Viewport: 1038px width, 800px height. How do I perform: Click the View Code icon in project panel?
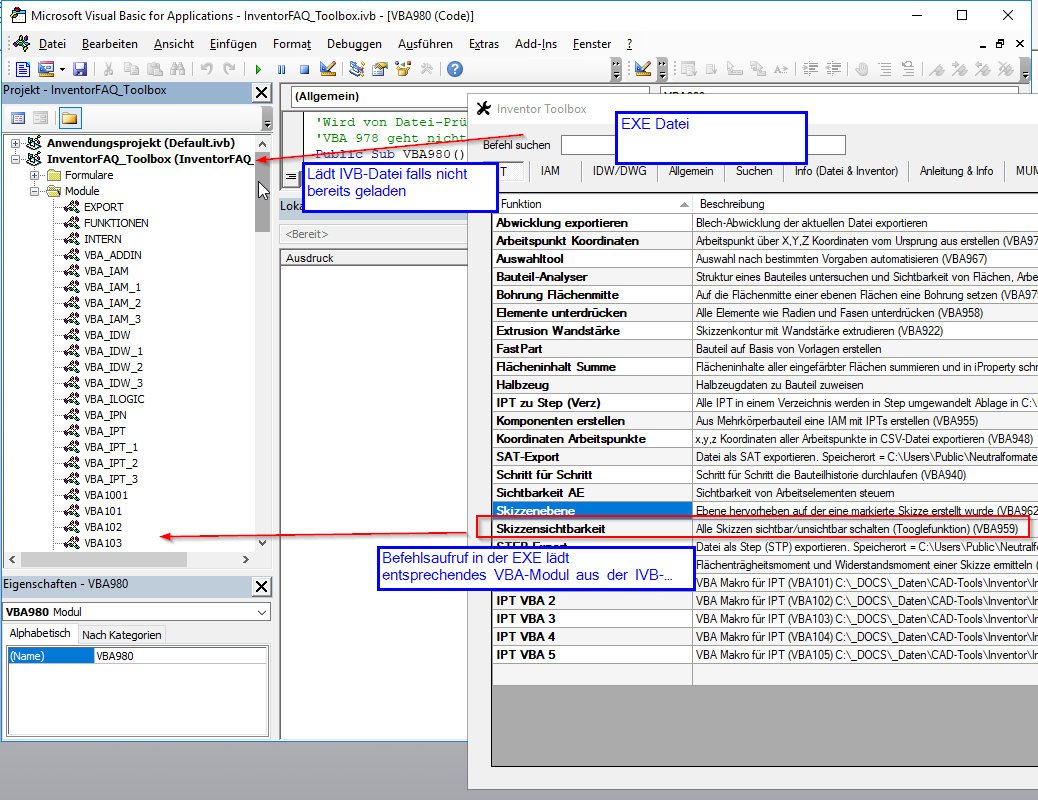[18, 118]
